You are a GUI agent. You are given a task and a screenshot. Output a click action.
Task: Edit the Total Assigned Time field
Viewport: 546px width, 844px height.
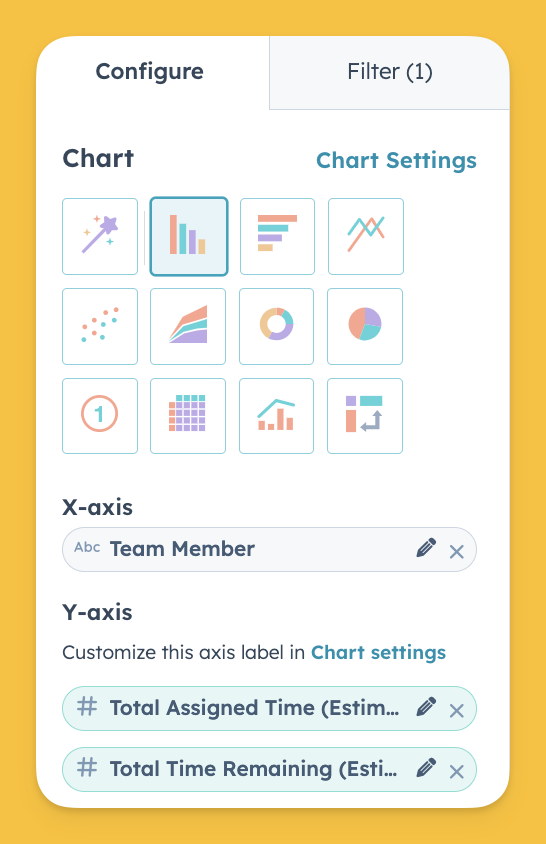[426, 707]
